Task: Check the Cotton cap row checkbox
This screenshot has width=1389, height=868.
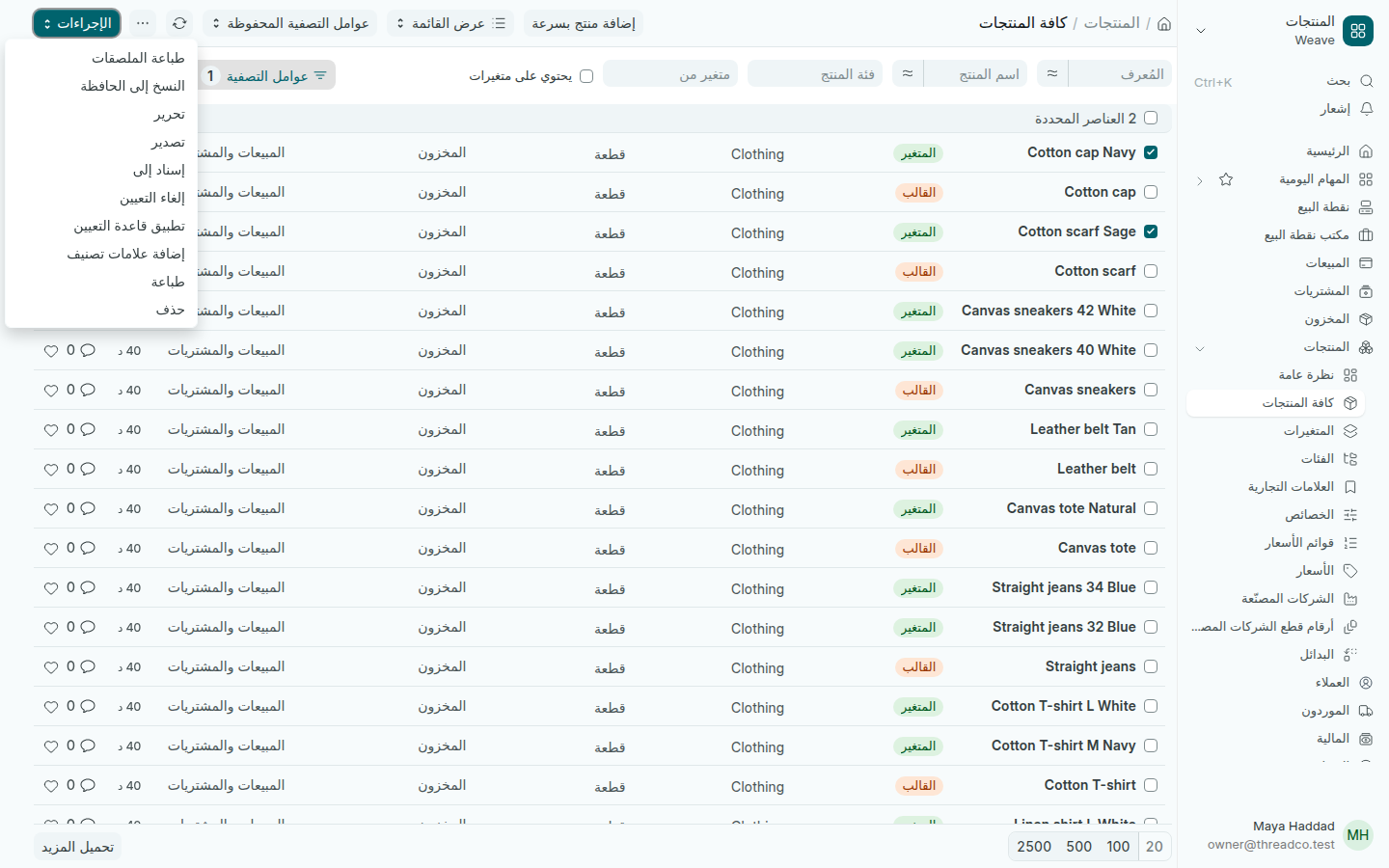Action: click(1151, 192)
